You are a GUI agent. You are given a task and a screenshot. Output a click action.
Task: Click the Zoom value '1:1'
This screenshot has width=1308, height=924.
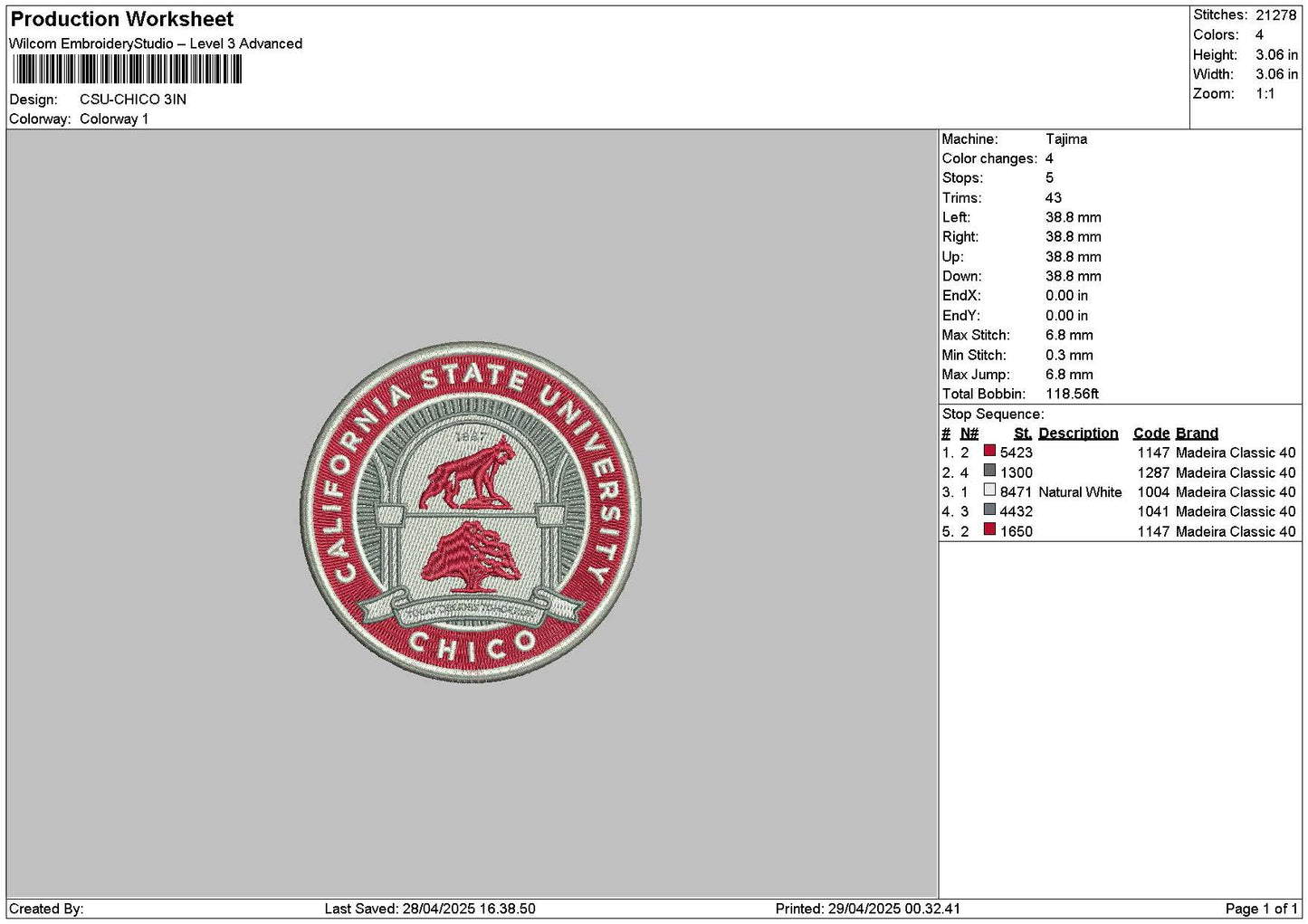click(x=1265, y=94)
